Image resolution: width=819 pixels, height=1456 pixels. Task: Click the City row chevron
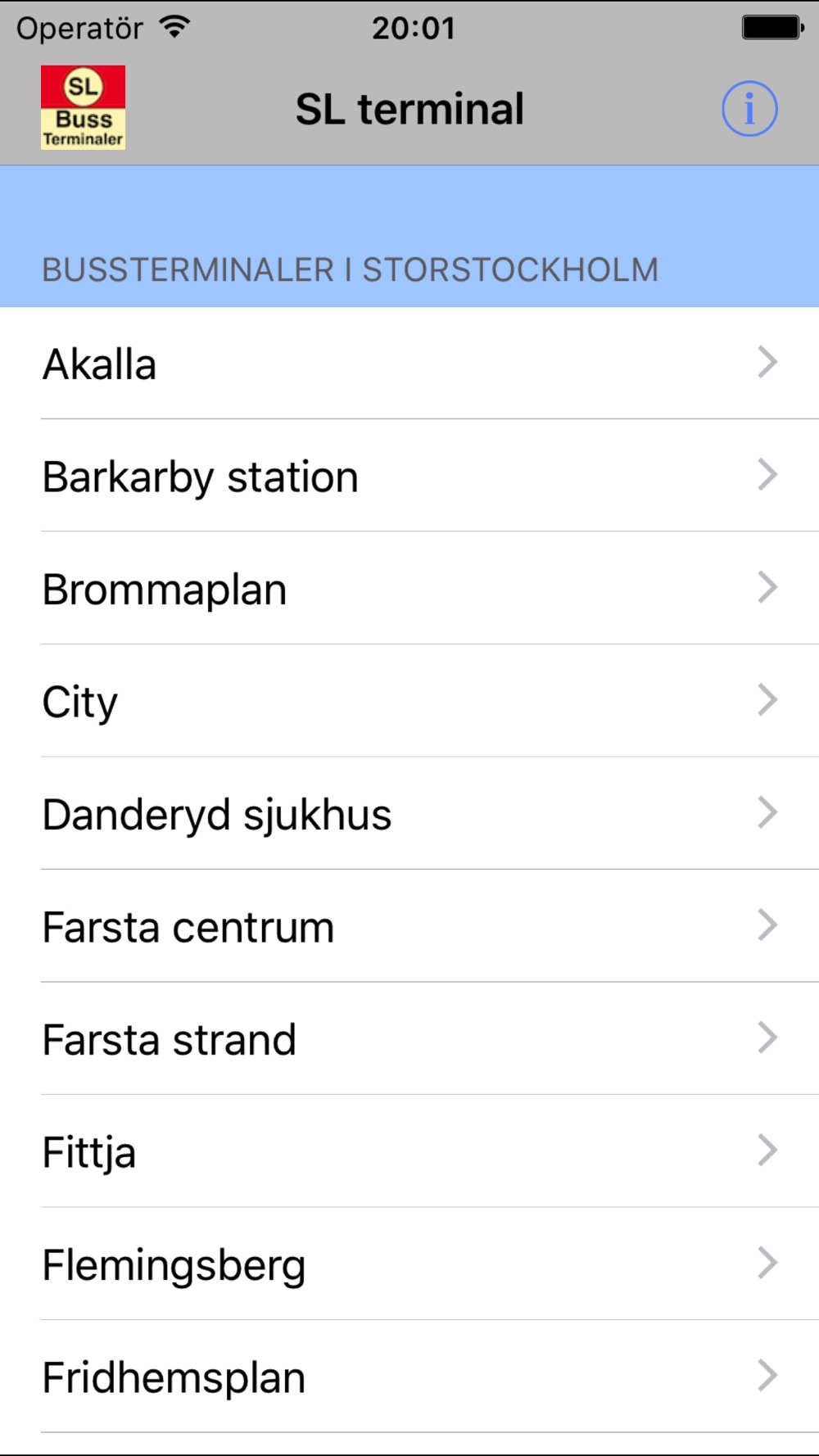pos(767,700)
